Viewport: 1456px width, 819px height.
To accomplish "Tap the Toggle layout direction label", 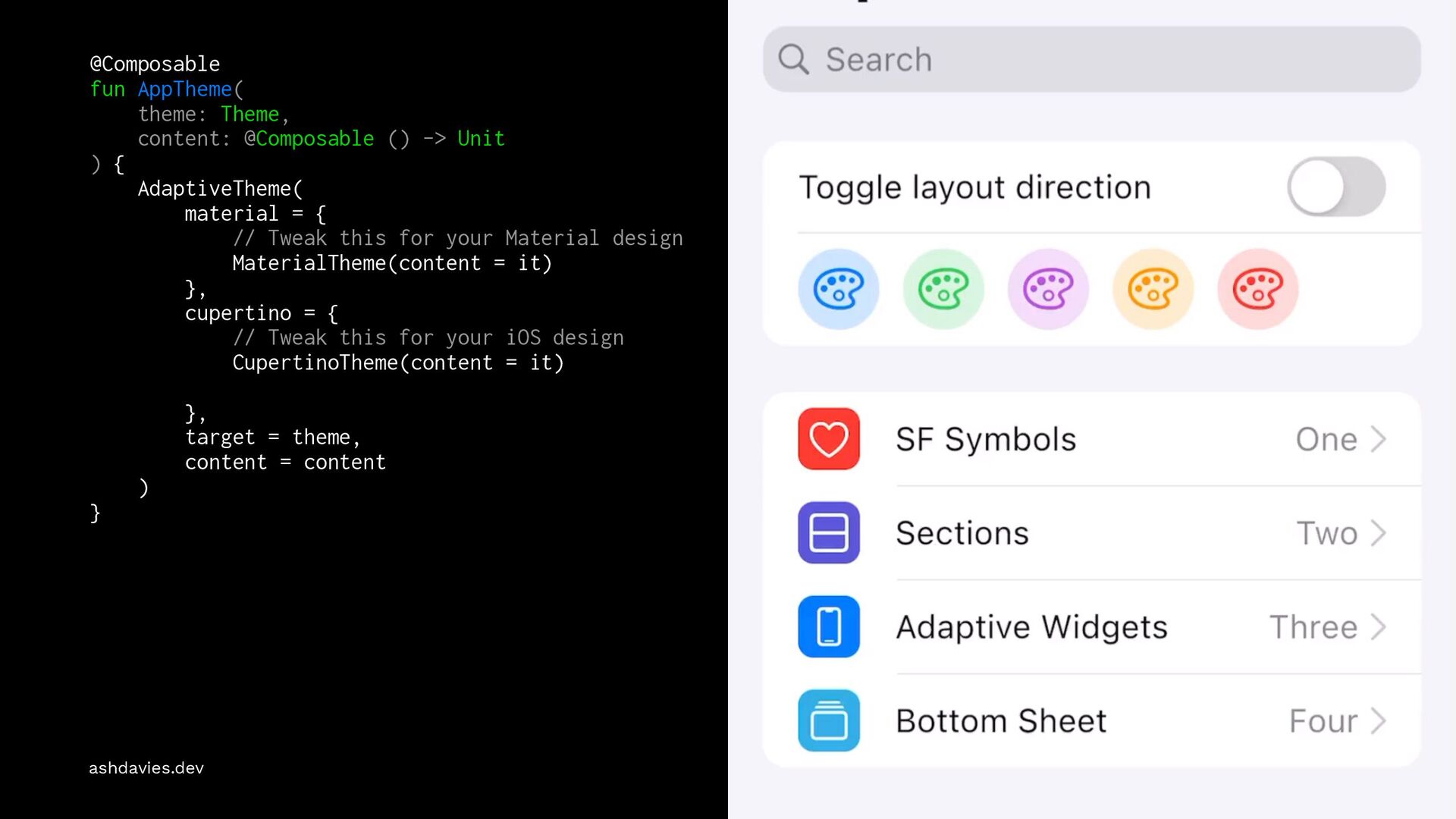I will (x=974, y=187).
